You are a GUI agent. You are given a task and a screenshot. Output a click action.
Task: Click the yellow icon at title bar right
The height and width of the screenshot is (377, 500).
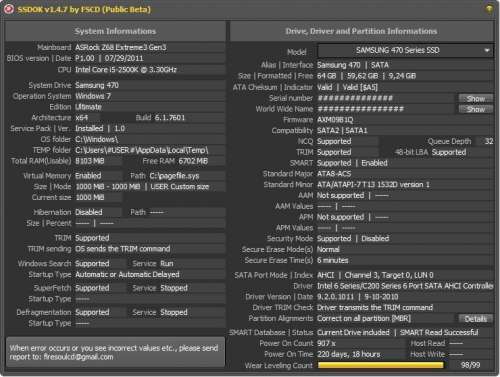[489, 9]
